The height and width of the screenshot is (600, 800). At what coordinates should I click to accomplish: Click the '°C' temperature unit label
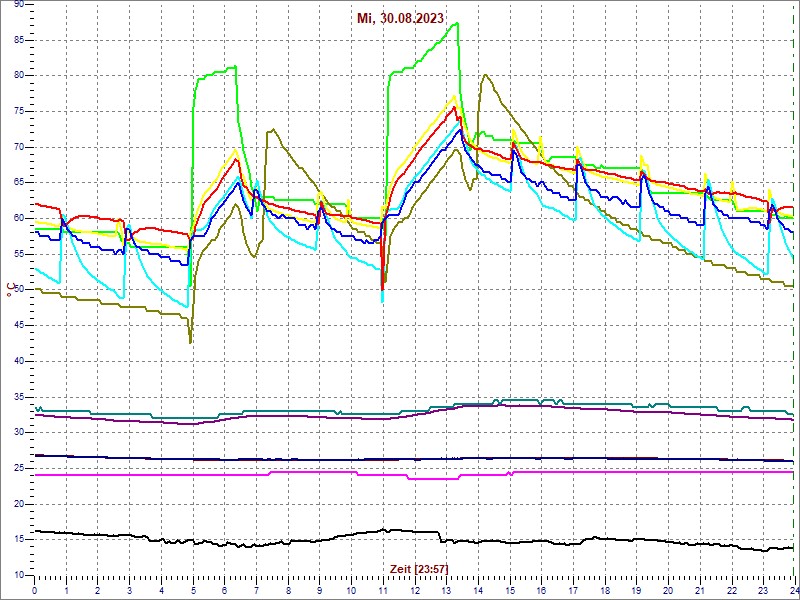tap(9, 291)
